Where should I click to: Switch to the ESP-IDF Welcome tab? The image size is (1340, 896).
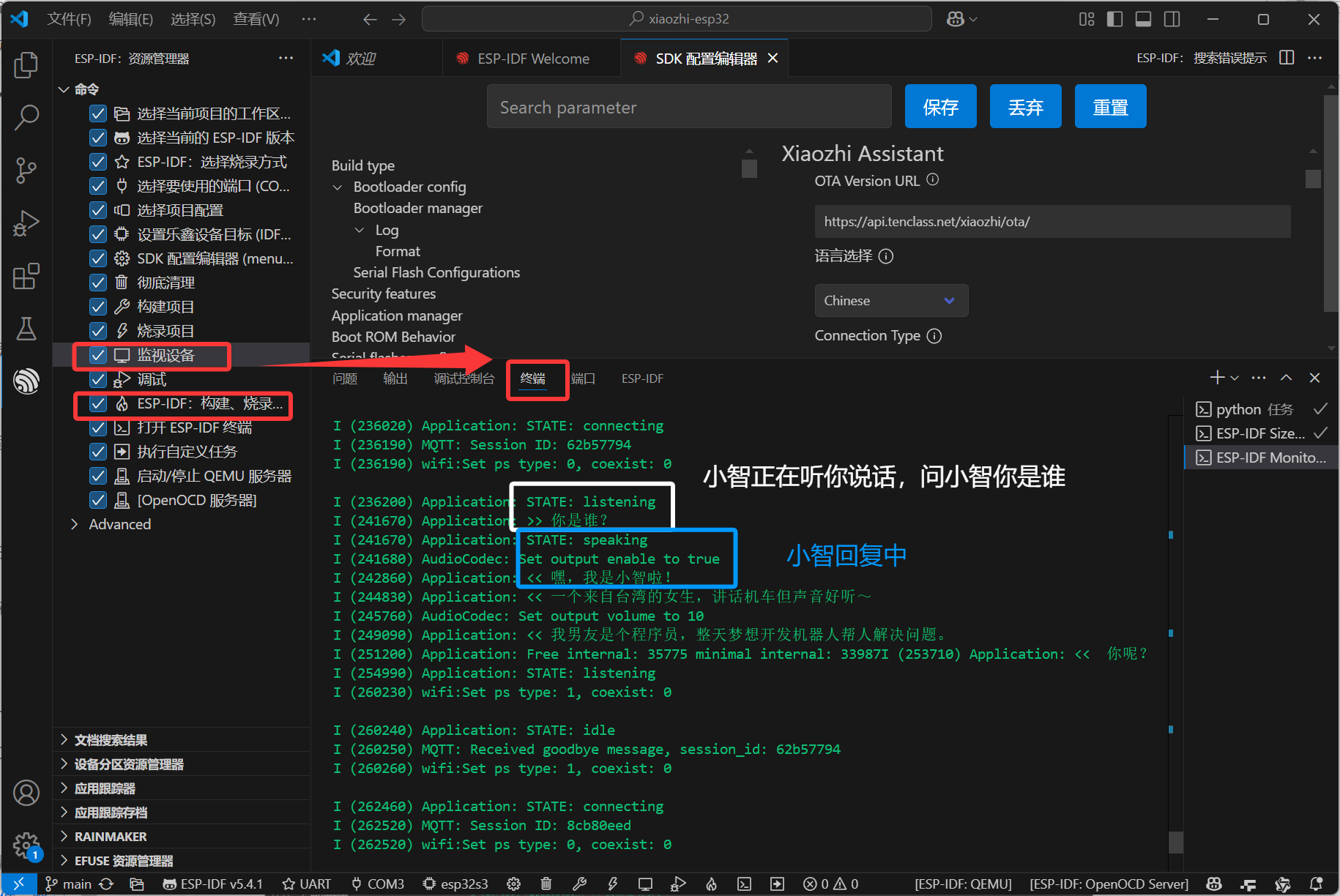532,59
